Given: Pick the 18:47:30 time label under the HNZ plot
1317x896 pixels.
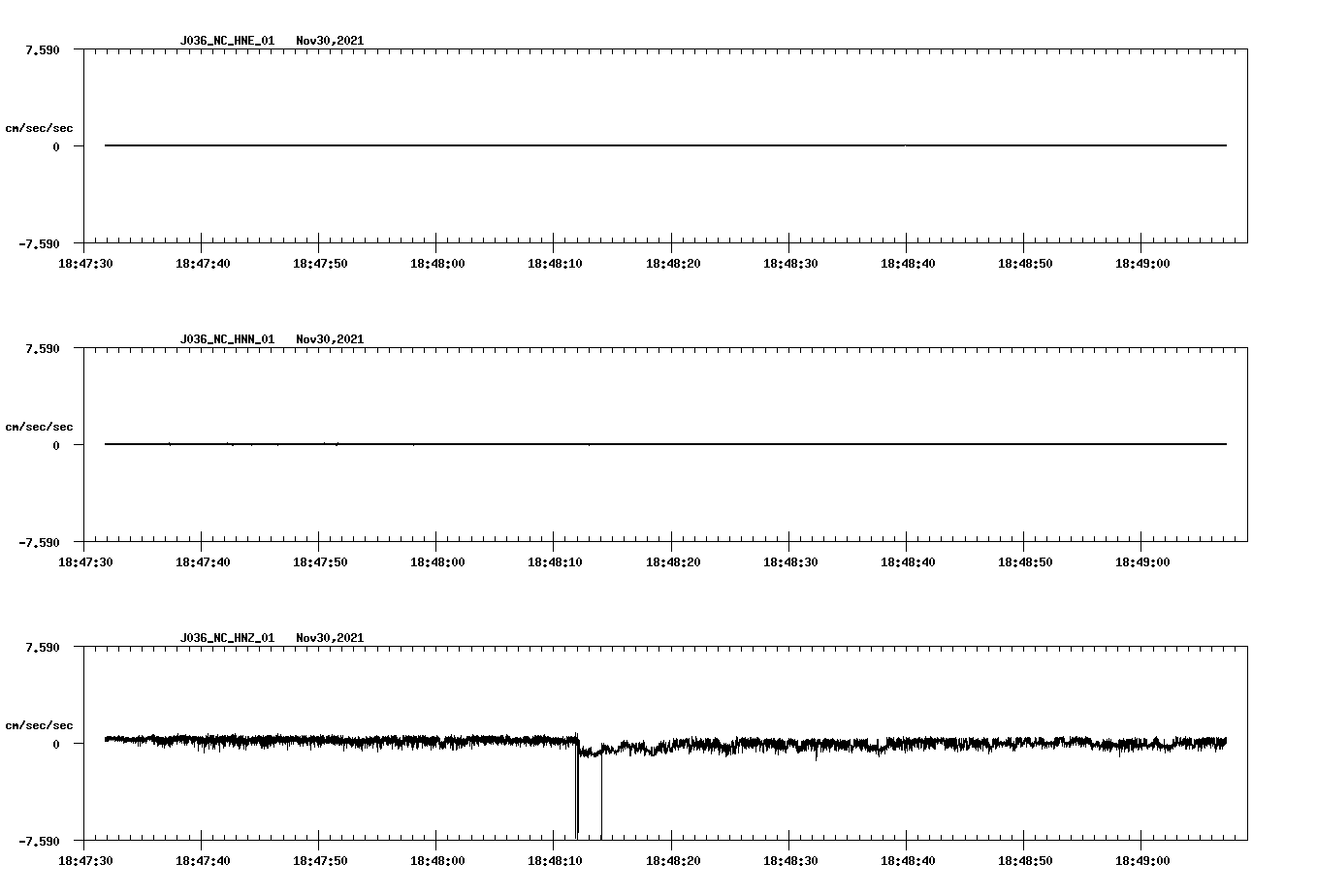Looking at the screenshot, I should pyautogui.click(x=84, y=860).
